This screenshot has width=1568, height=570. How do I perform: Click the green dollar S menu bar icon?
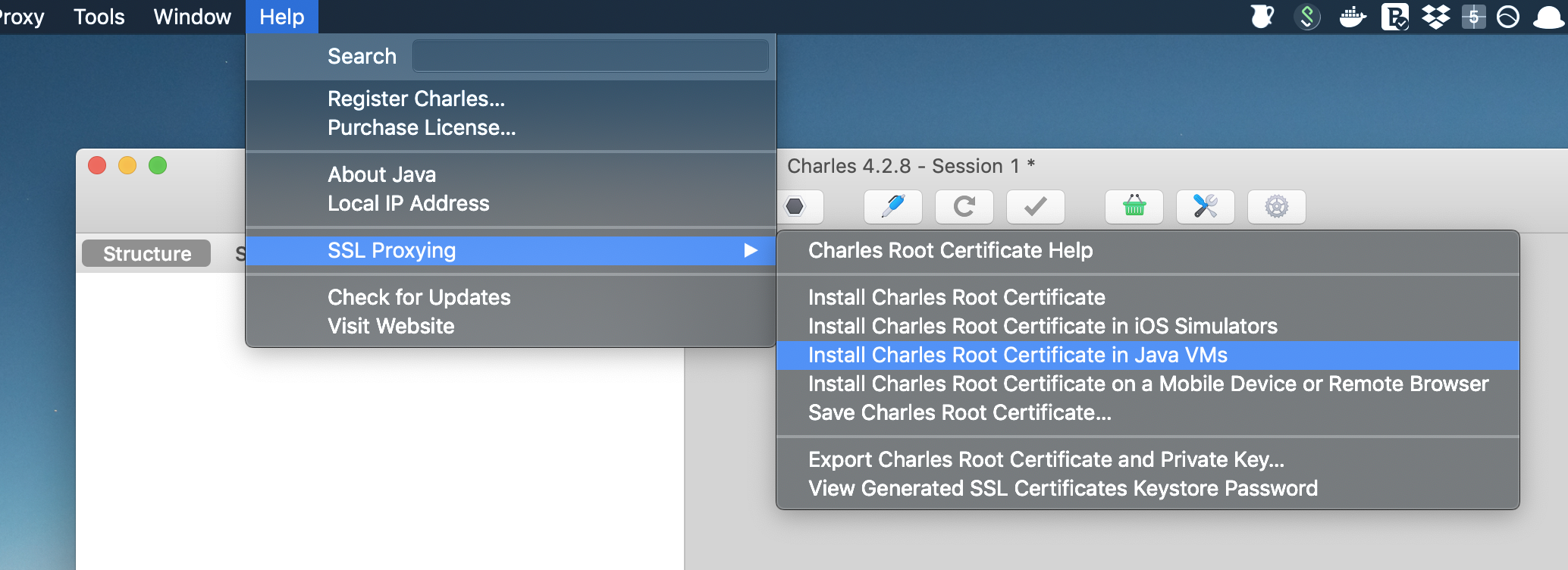(1307, 17)
